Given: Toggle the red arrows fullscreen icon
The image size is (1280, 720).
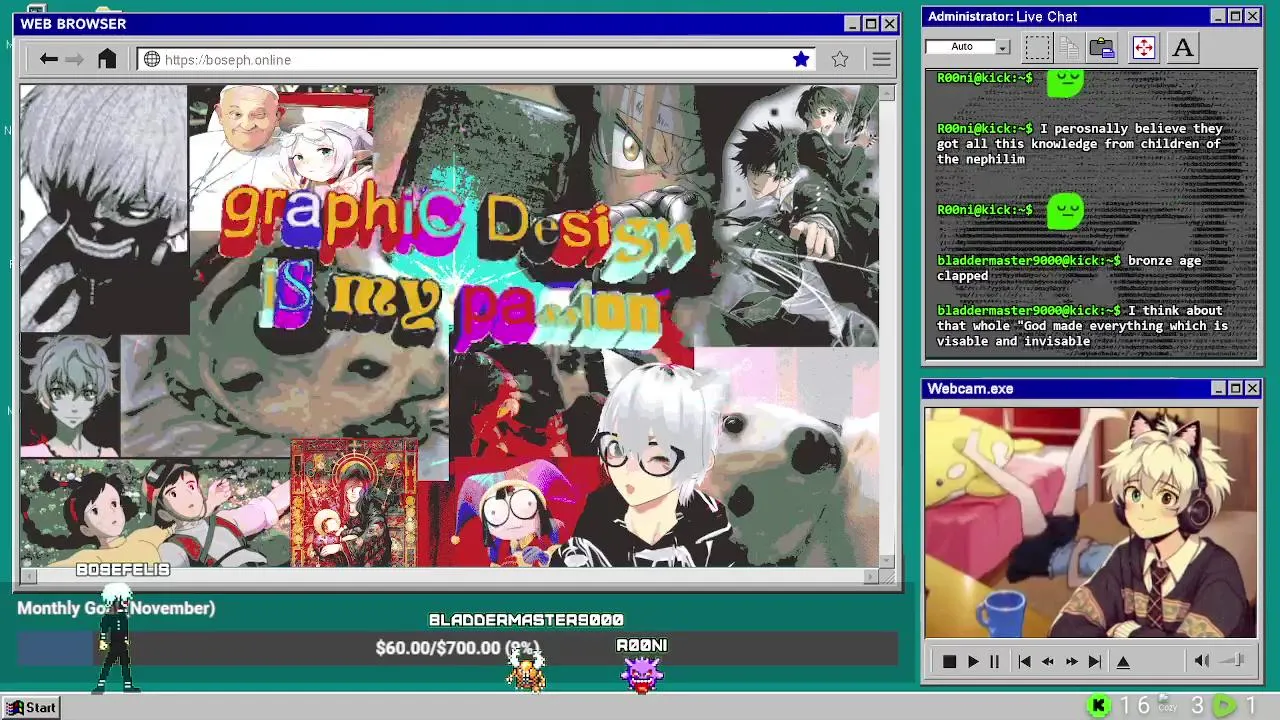Looking at the screenshot, I should point(1144,47).
